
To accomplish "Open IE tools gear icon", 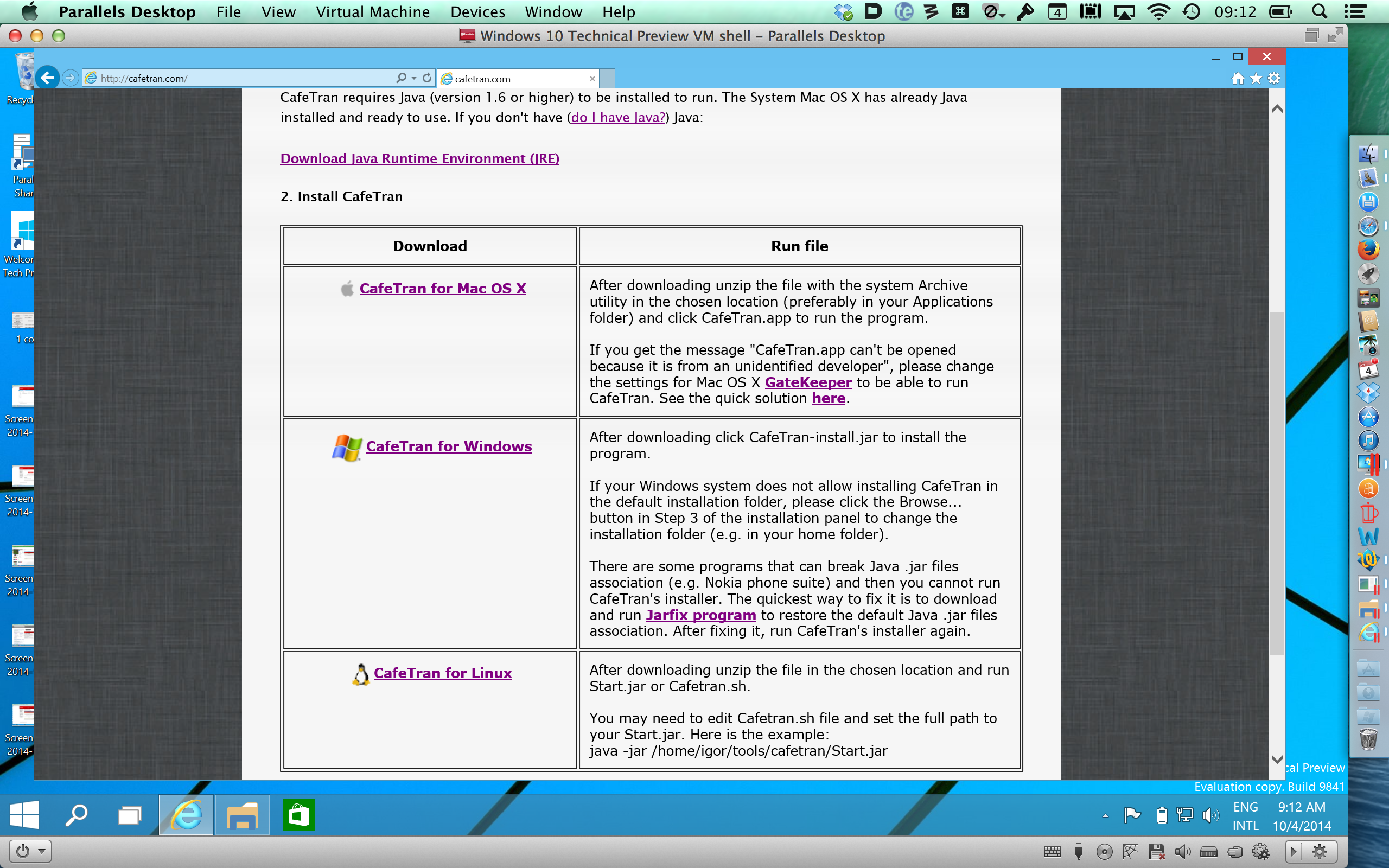I will (1273, 78).
